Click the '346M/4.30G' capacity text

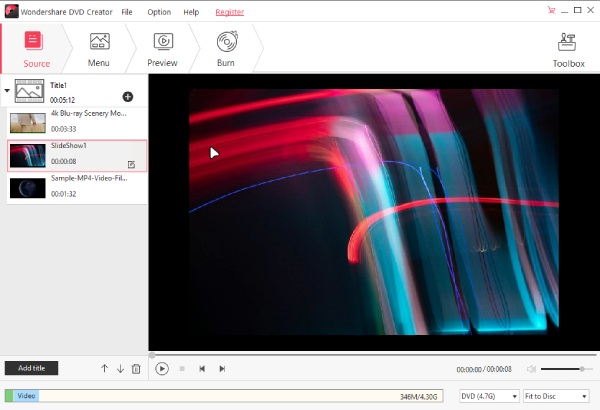pos(419,397)
